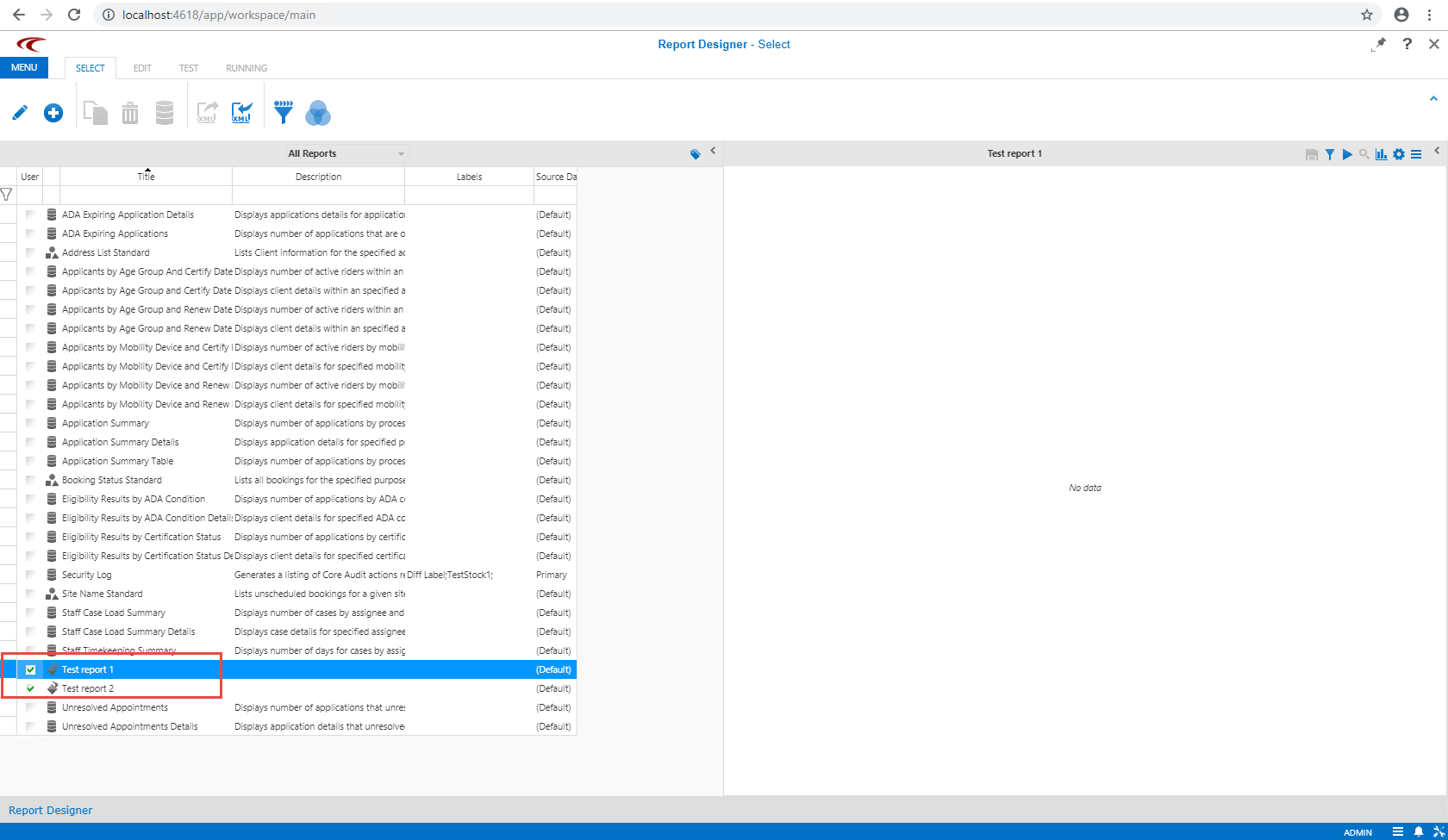Click the blue Venn diagram icon
Image resolution: width=1448 pixels, height=840 pixels.
[x=318, y=113]
